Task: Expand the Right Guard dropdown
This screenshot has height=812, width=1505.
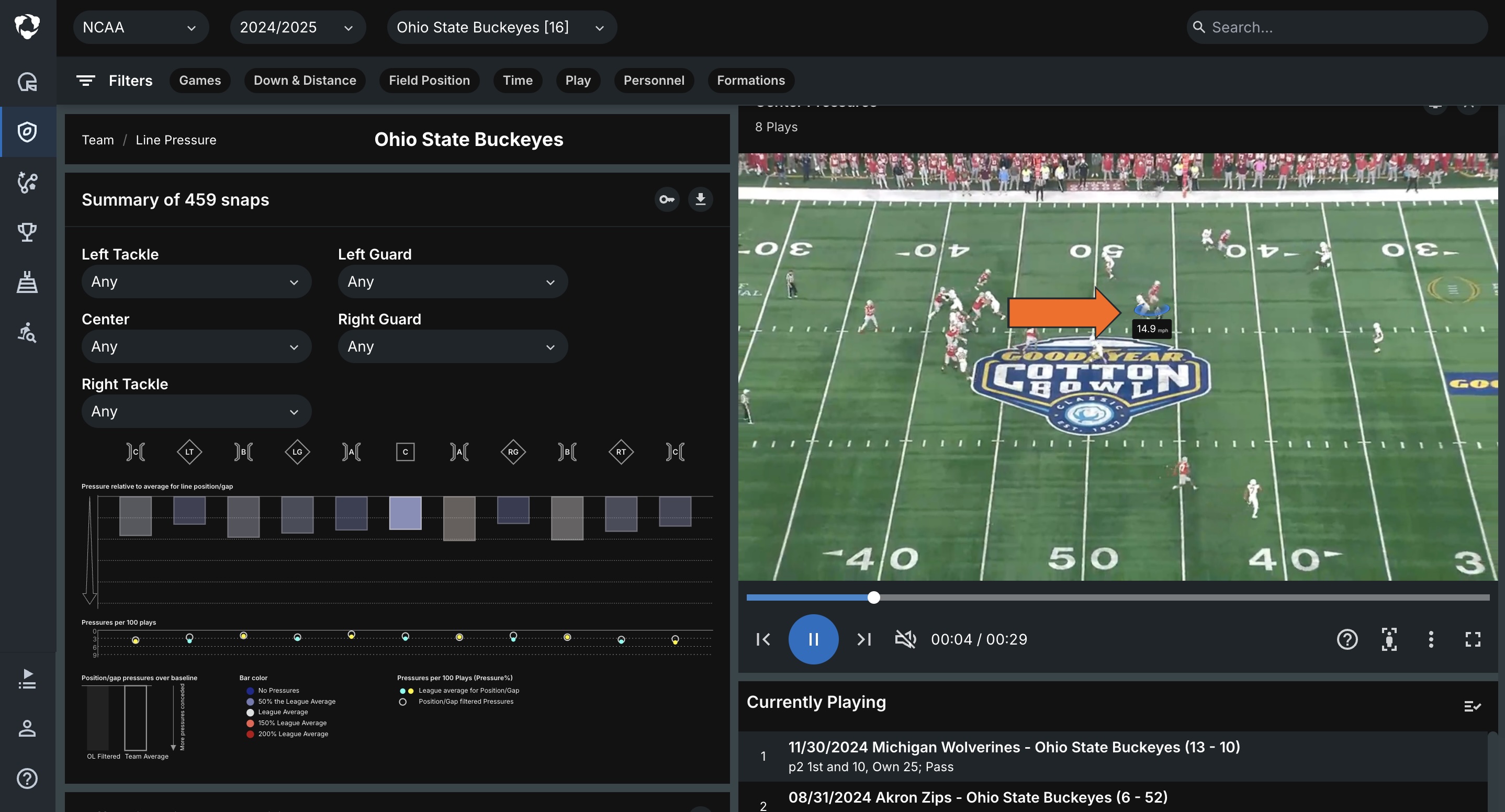Action: (453, 346)
